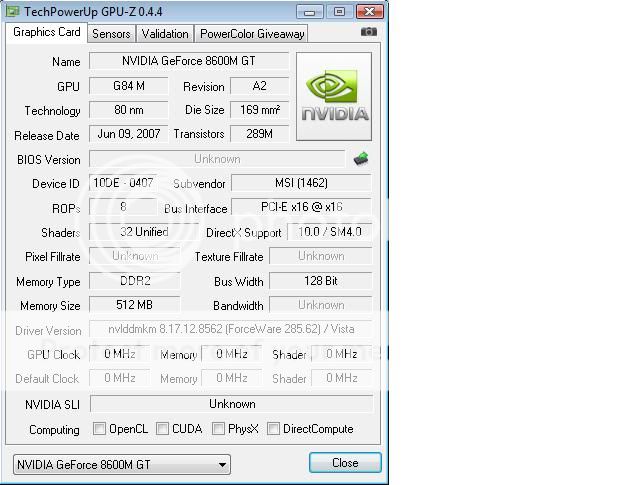Click the Subvendor MSI field
Image resolution: width=640 pixels, height=485 pixels.
click(x=300, y=183)
